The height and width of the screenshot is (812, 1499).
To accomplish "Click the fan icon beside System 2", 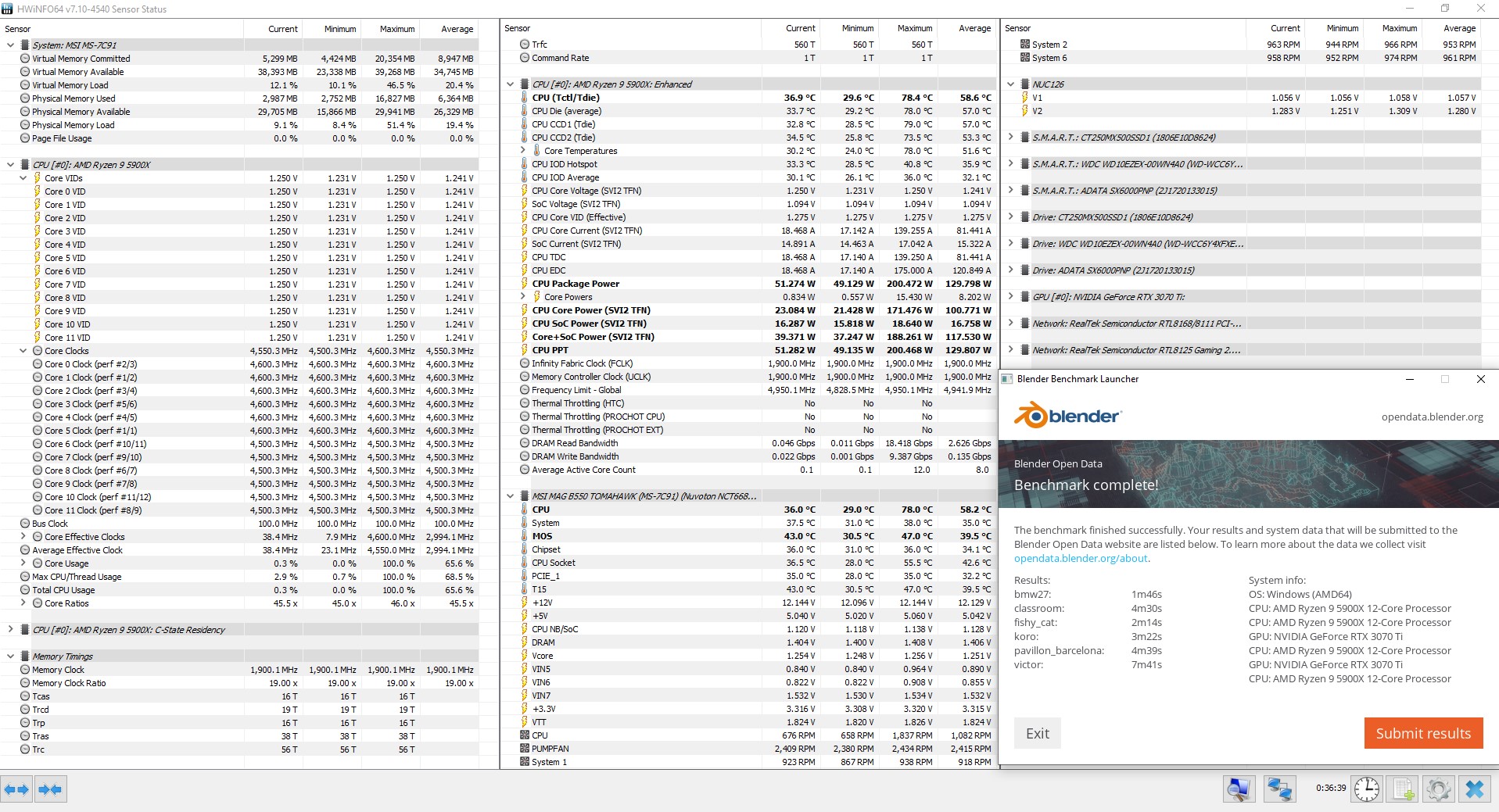I will [1025, 45].
